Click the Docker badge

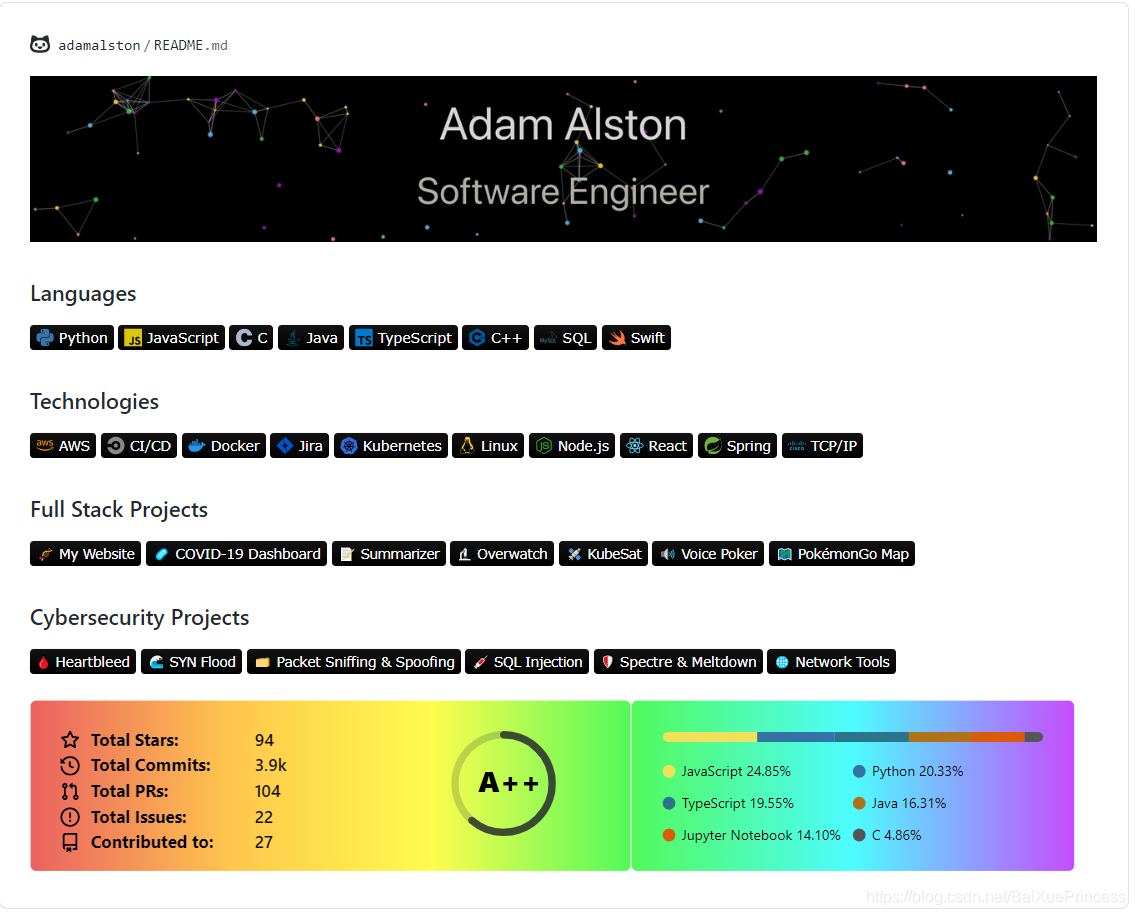[224, 446]
